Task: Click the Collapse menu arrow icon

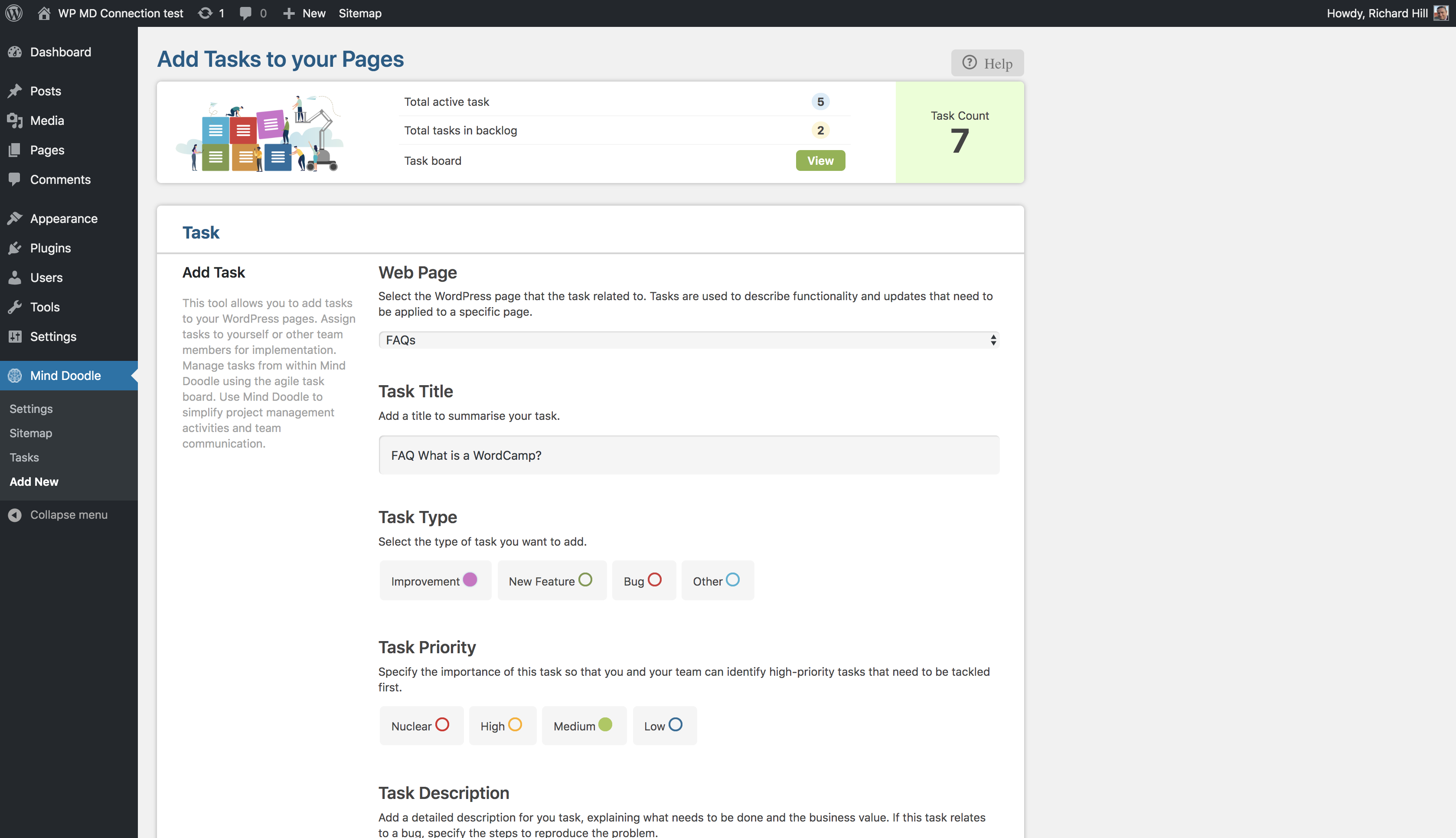Action: (x=15, y=514)
